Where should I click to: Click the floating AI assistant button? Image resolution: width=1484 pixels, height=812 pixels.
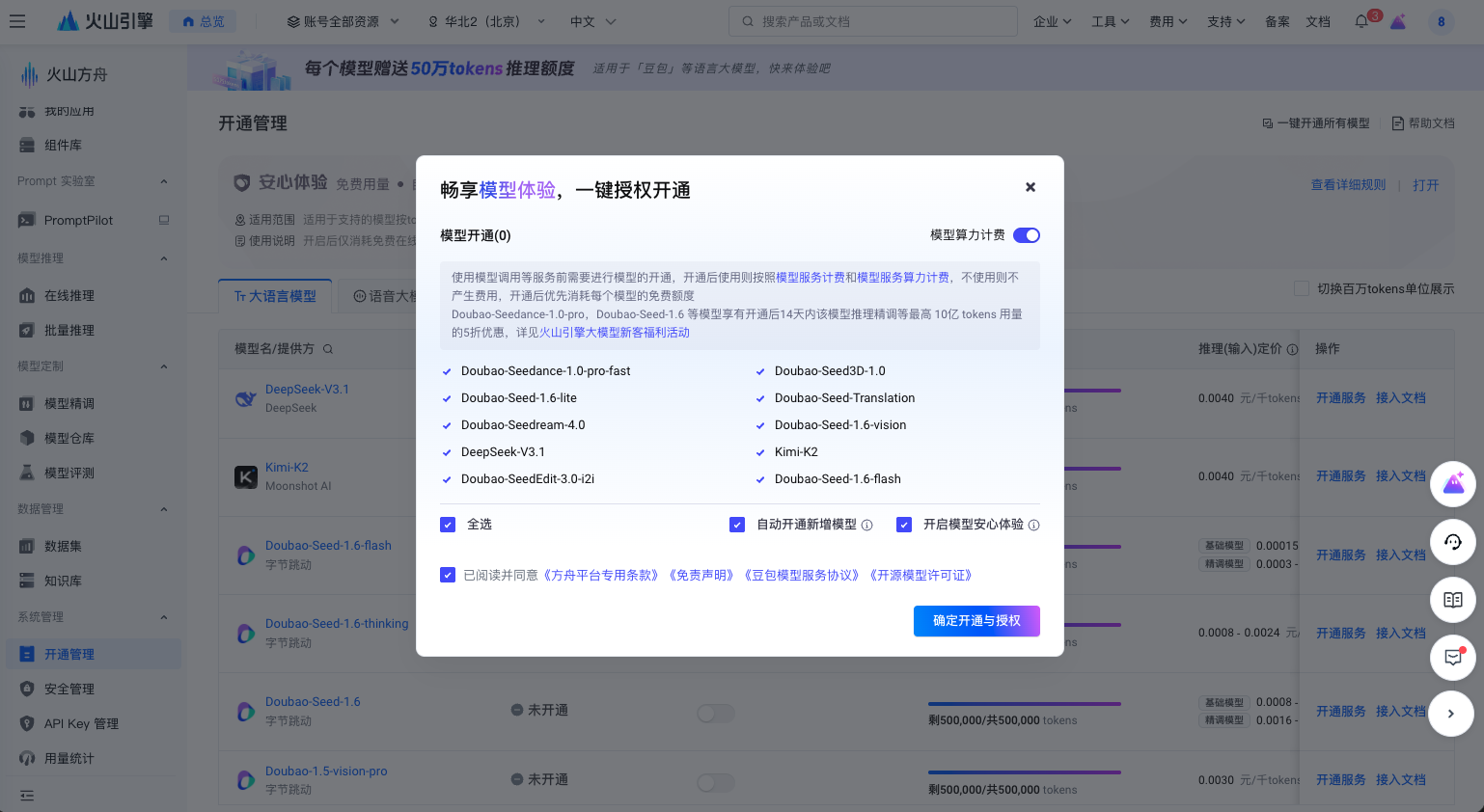coord(1452,484)
